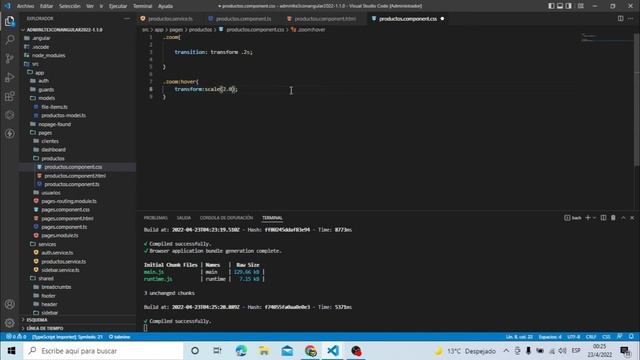Expand the node_modules folder
Viewport: 640px width, 360px height.
[x=48, y=56]
